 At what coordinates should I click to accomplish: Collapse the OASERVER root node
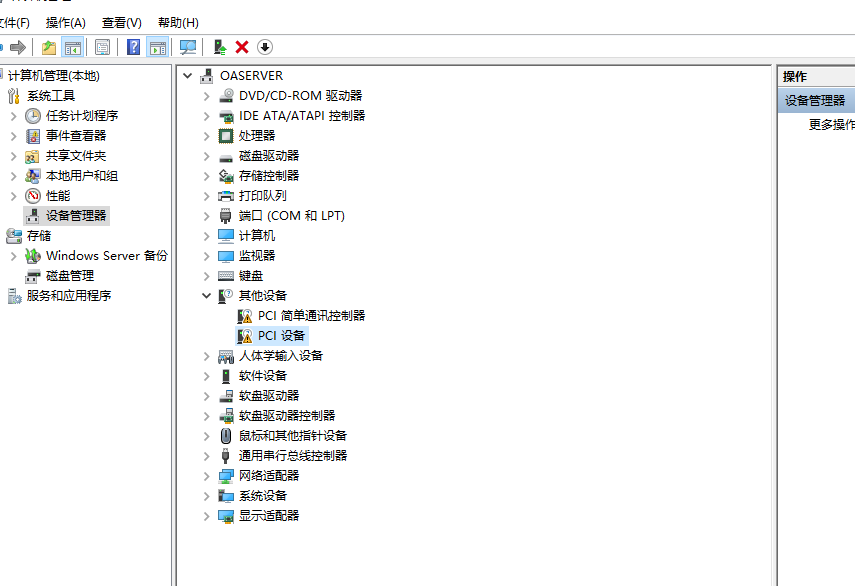188,76
